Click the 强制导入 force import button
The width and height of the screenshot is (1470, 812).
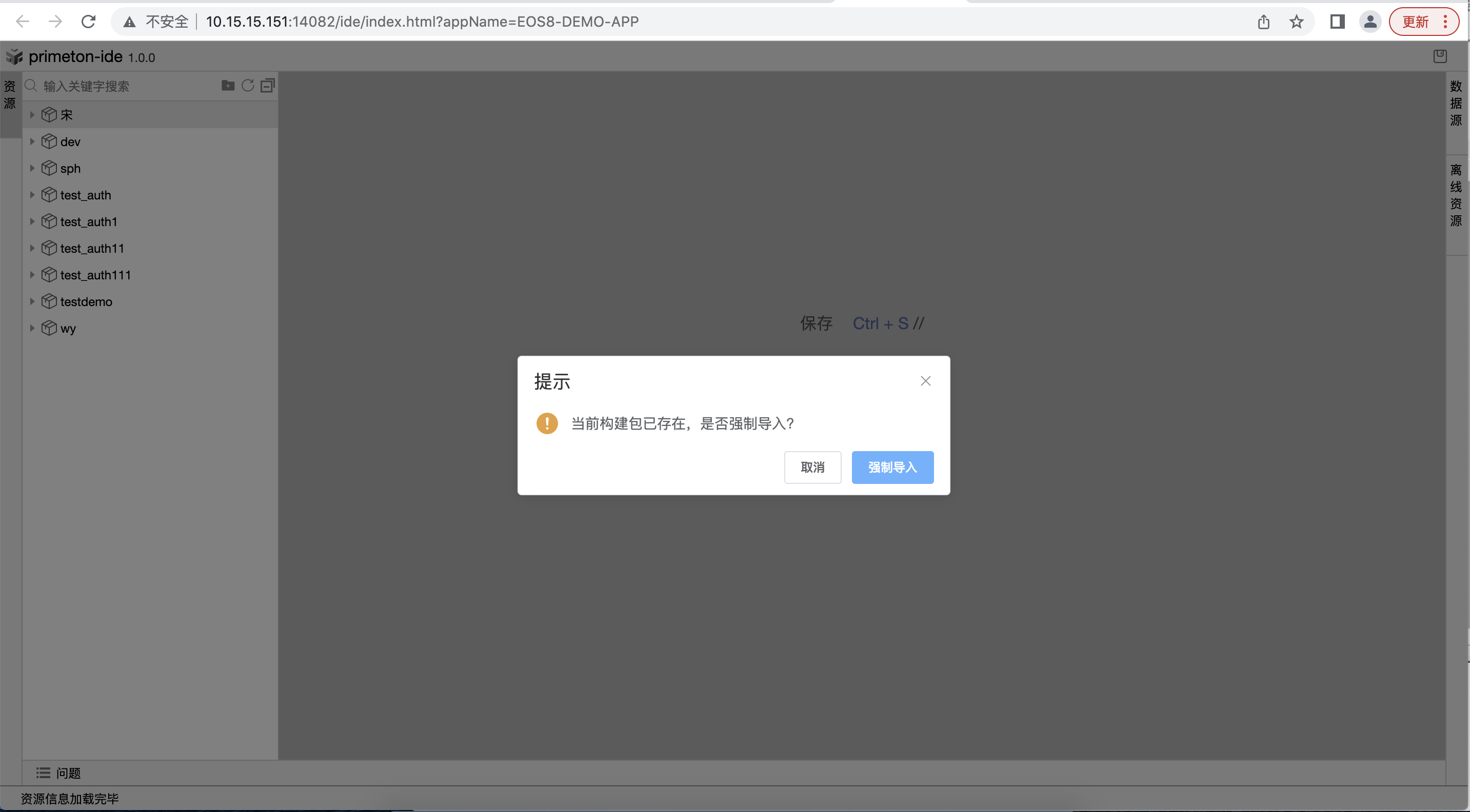(x=892, y=467)
